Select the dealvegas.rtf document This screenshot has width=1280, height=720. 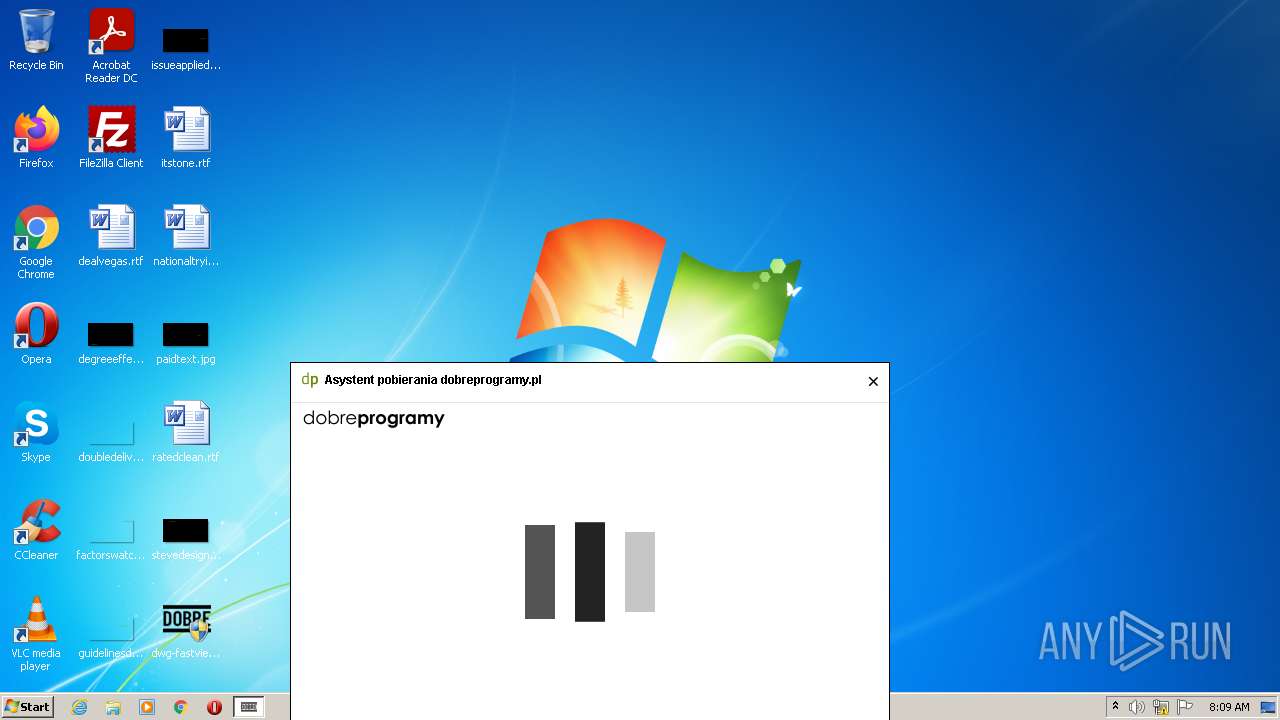tap(111, 236)
